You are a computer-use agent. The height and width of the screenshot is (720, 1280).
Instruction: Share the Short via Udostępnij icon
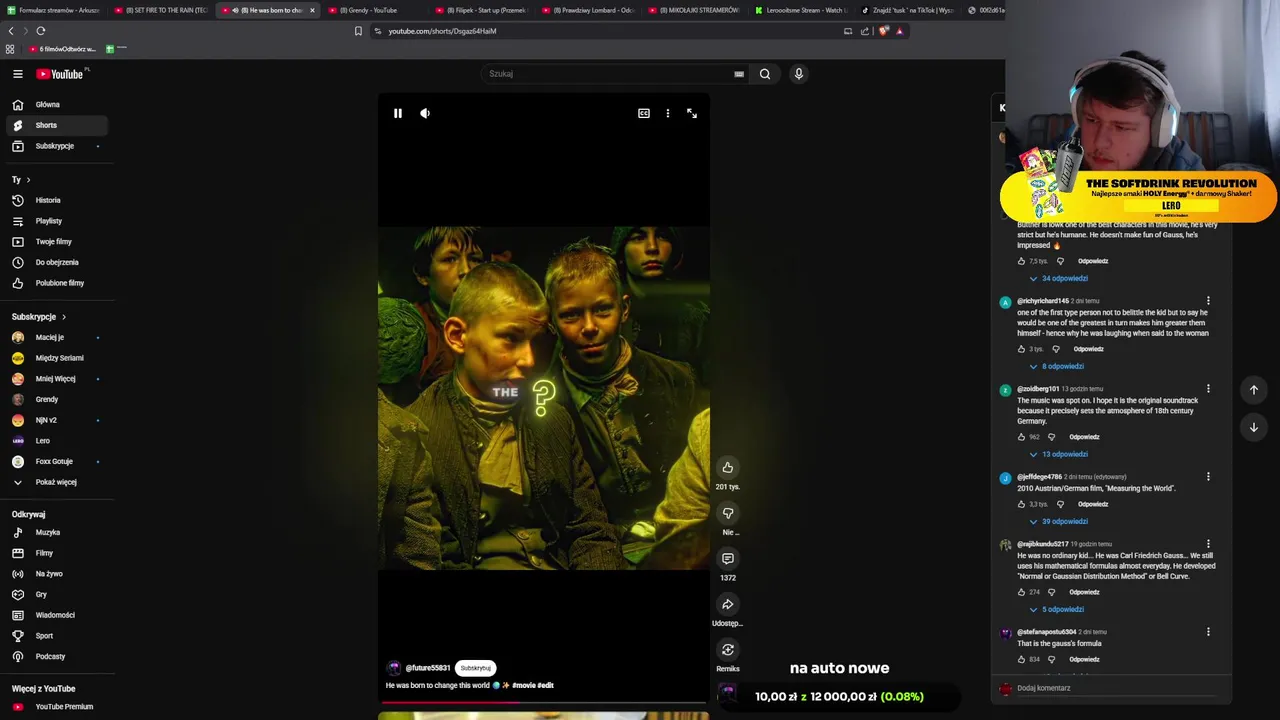click(728, 604)
